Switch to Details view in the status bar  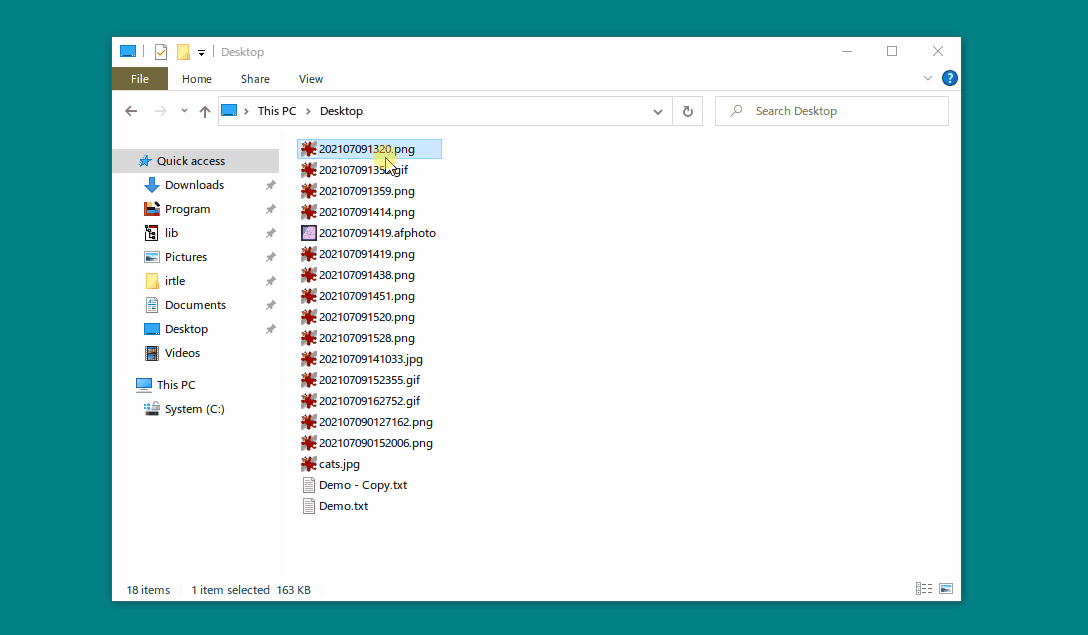point(924,589)
